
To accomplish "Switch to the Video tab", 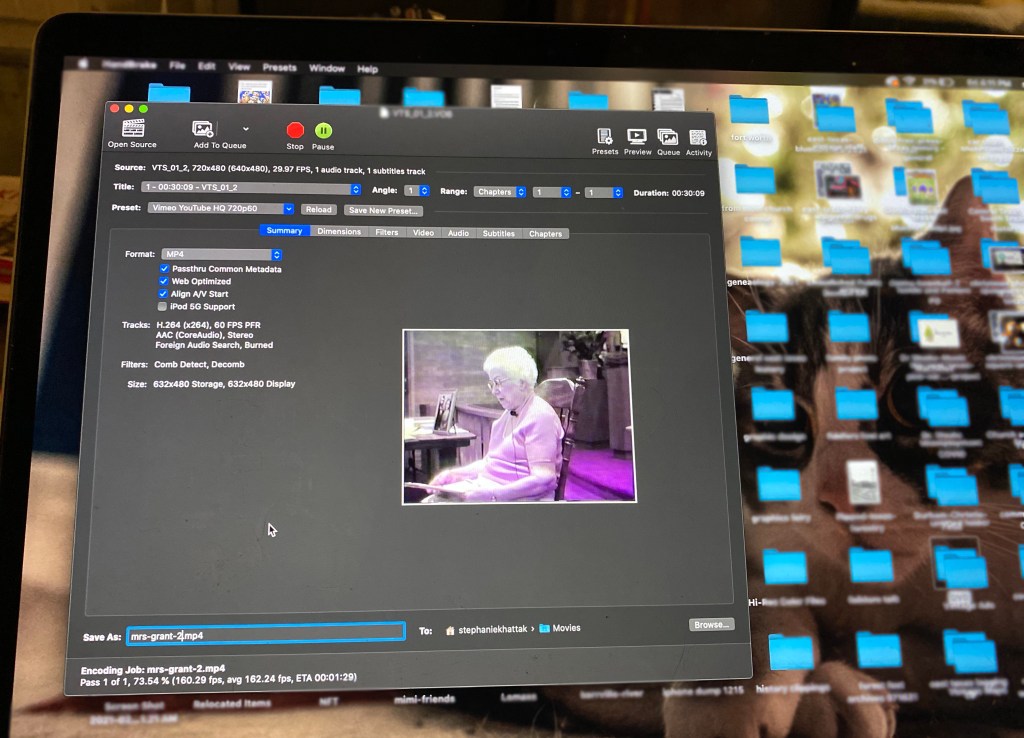I will pyautogui.click(x=423, y=232).
